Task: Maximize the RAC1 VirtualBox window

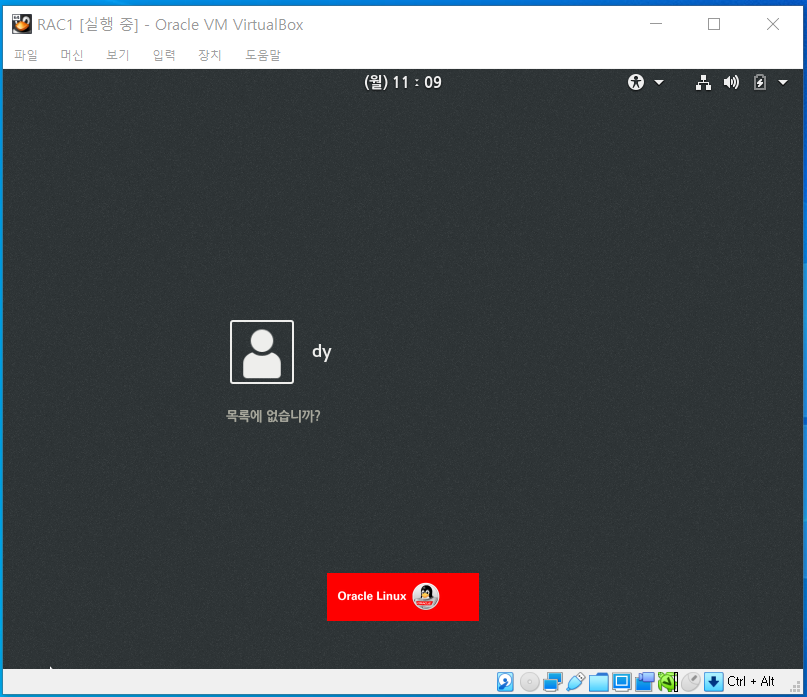Action: 714,24
